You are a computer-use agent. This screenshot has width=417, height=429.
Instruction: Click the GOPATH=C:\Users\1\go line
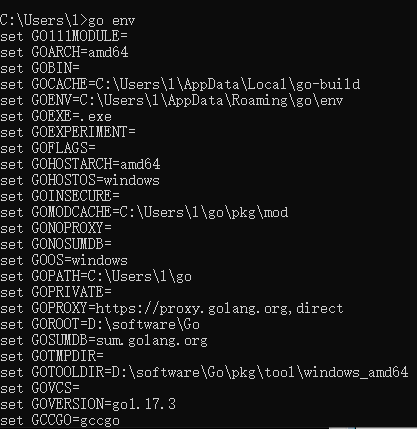pyautogui.click(x=96, y=276)
